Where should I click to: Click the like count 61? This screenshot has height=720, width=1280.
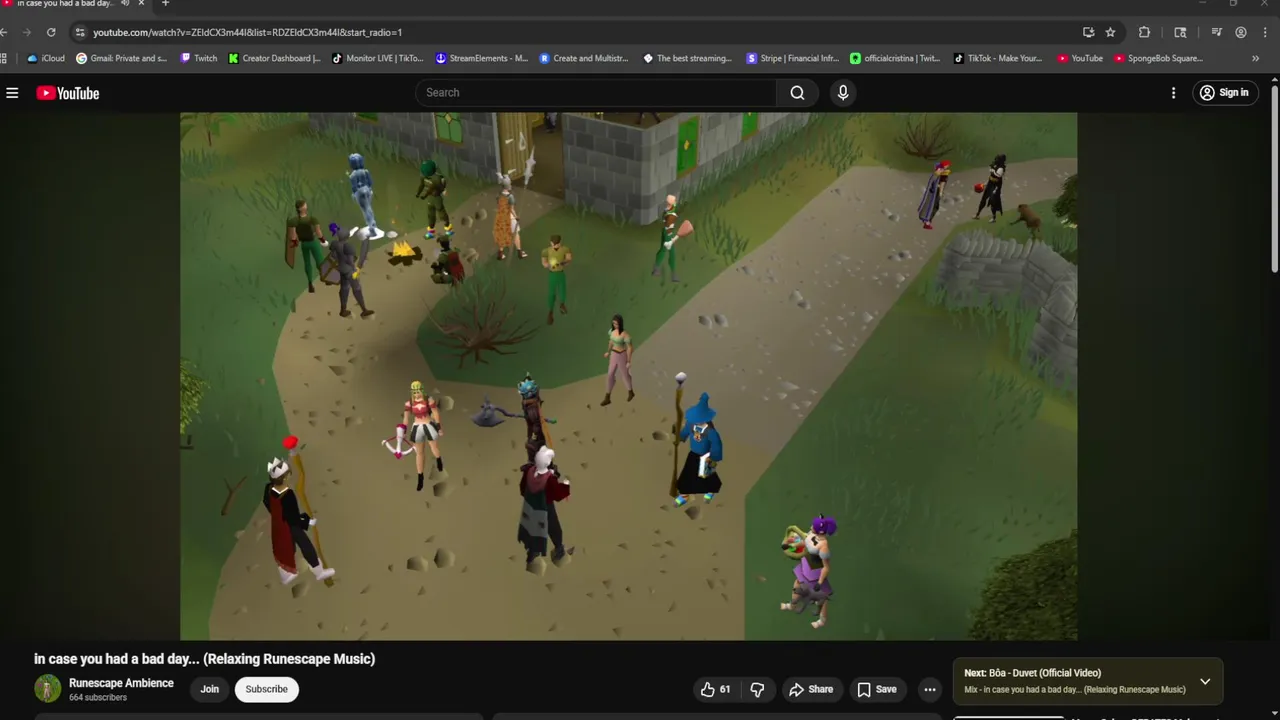pos(725,689)
